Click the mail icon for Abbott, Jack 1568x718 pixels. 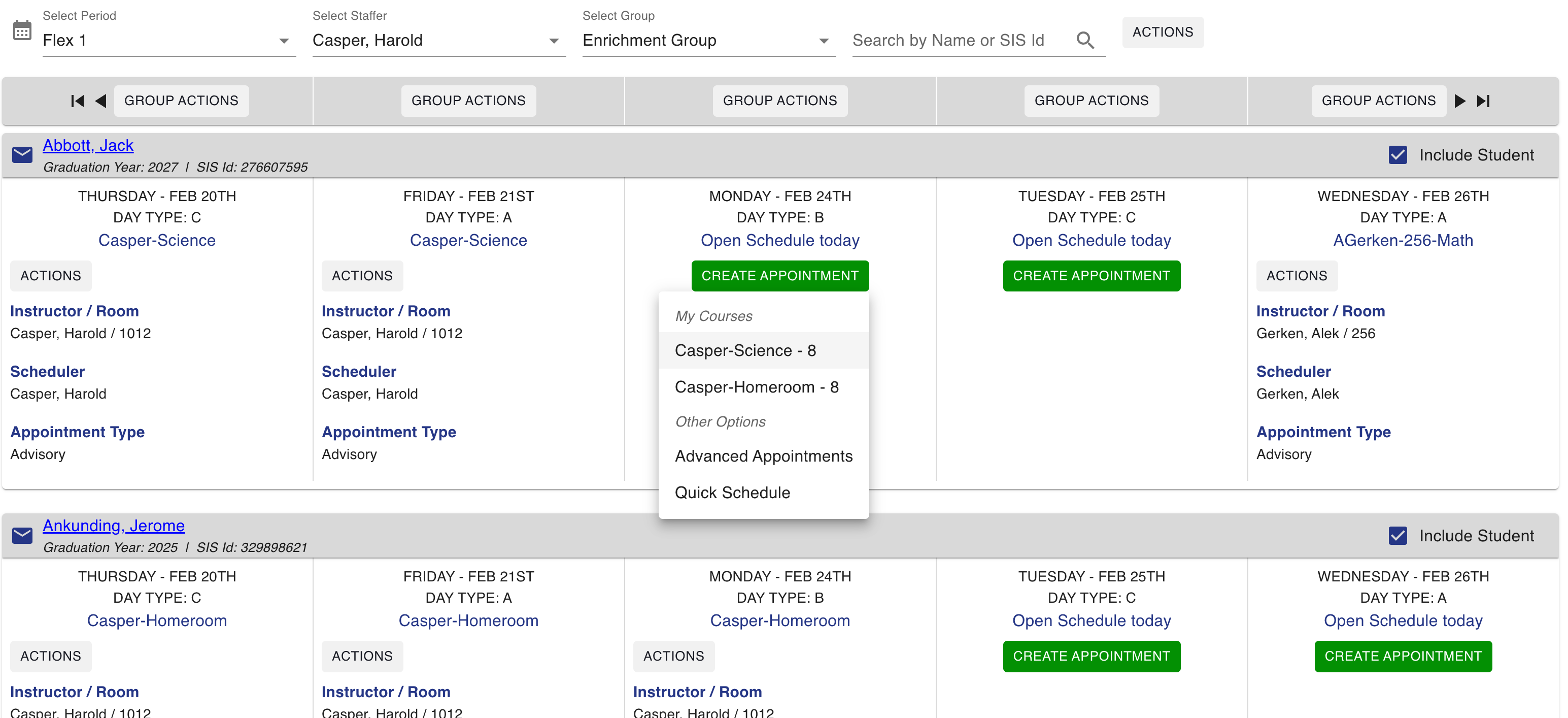[22, 155]
